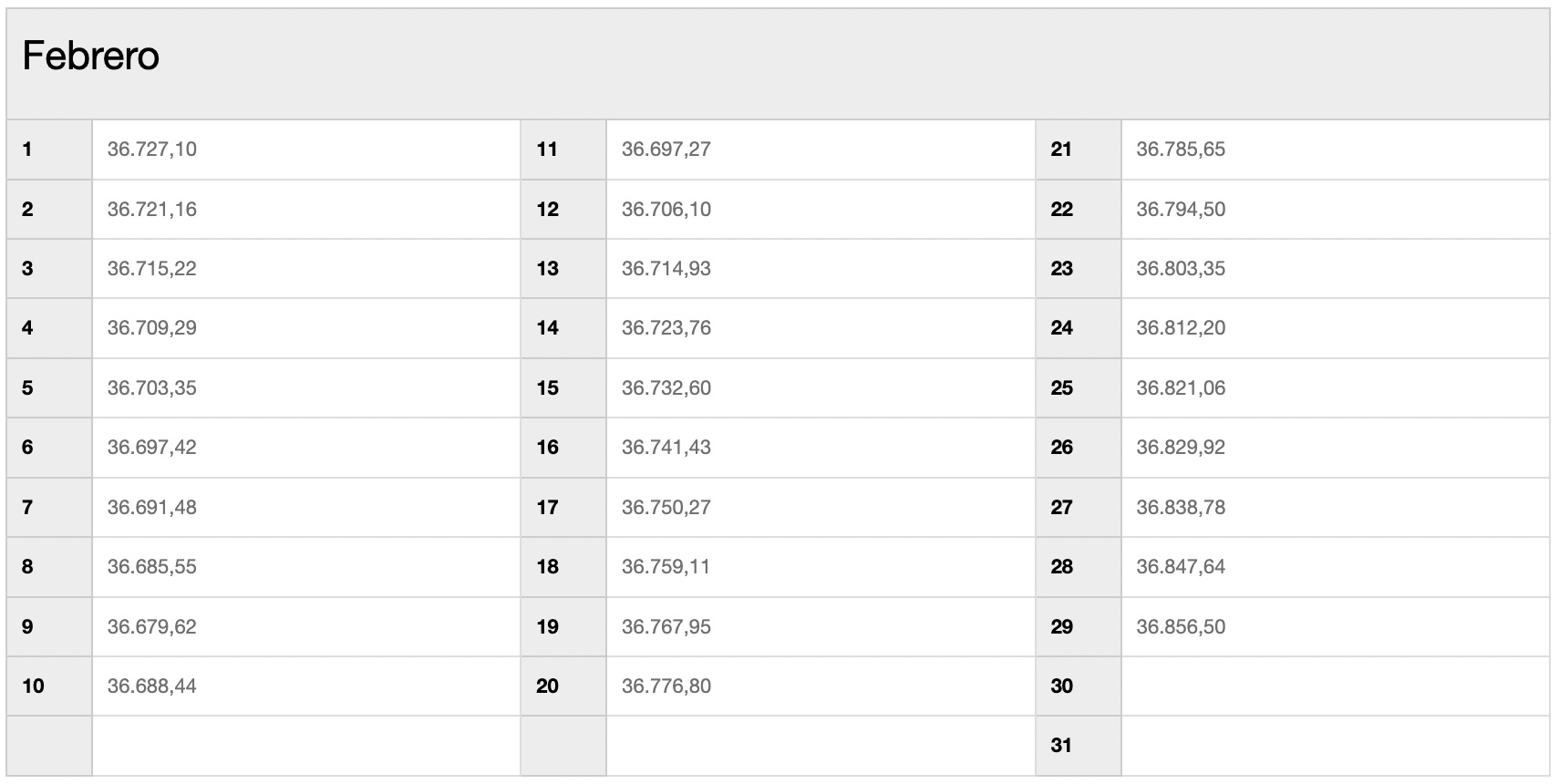The height and width of the screenshot is (784, 1559).
Task: Select day 27 value 36.838,78
Action: [x=1181, y=507]
